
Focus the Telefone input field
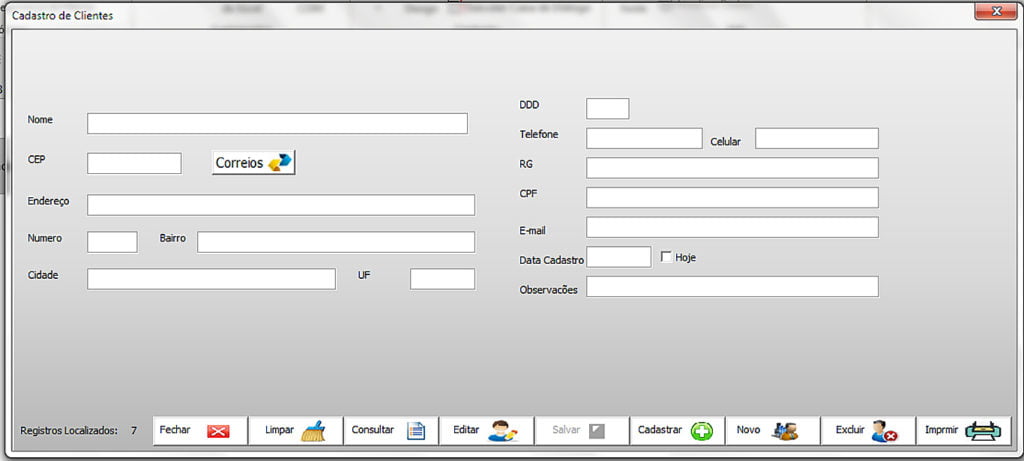(x=644, y=138)
